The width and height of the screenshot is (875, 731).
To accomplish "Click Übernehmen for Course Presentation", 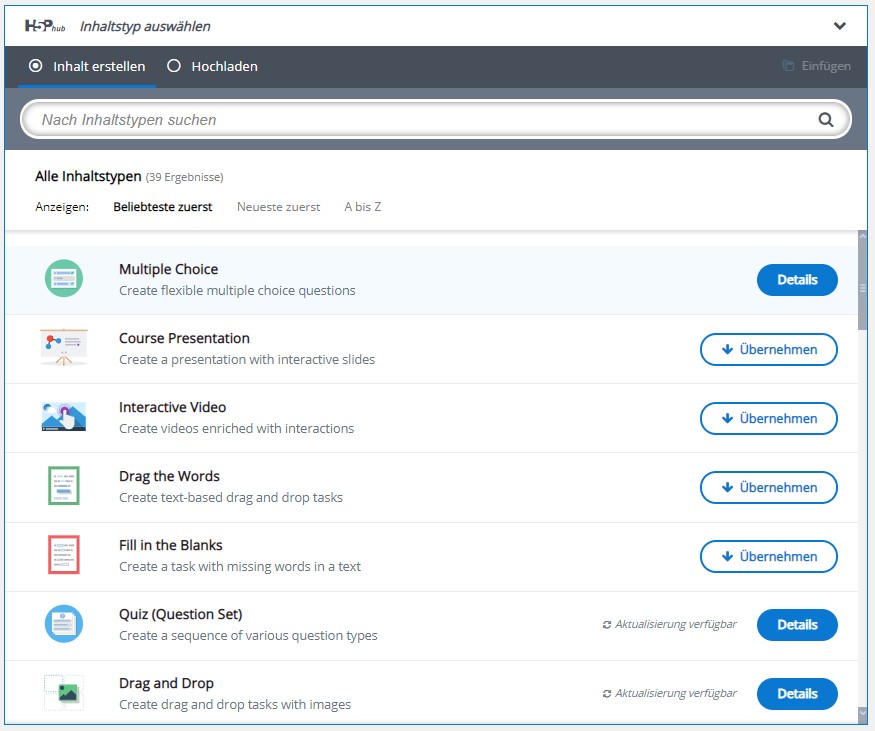I will (768, 349).
